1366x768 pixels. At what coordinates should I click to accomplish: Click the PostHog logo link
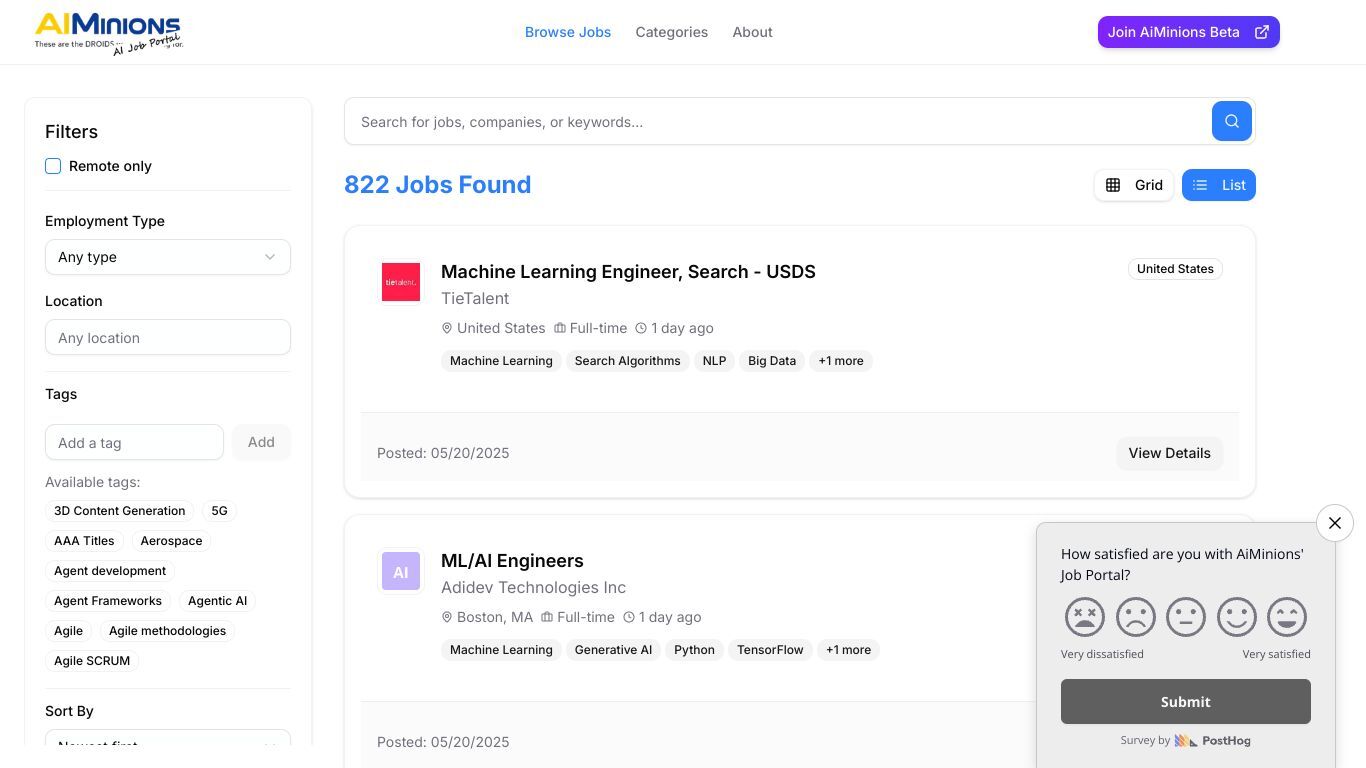[1212, 741]
